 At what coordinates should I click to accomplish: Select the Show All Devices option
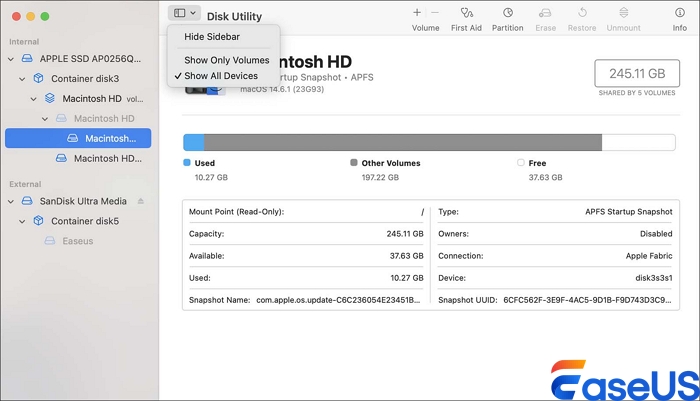220,76
